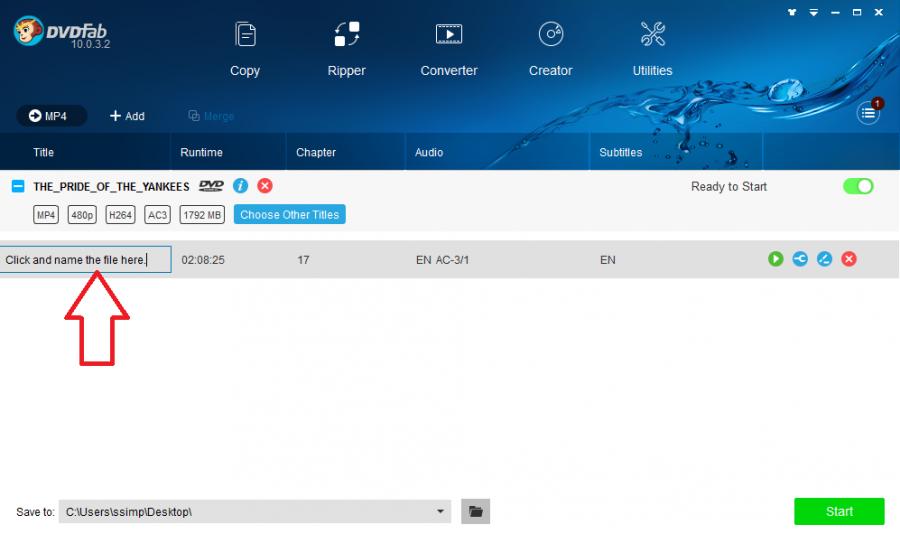Click the Subtitles column header
The image size is (900, 534).
coord(620,152)
